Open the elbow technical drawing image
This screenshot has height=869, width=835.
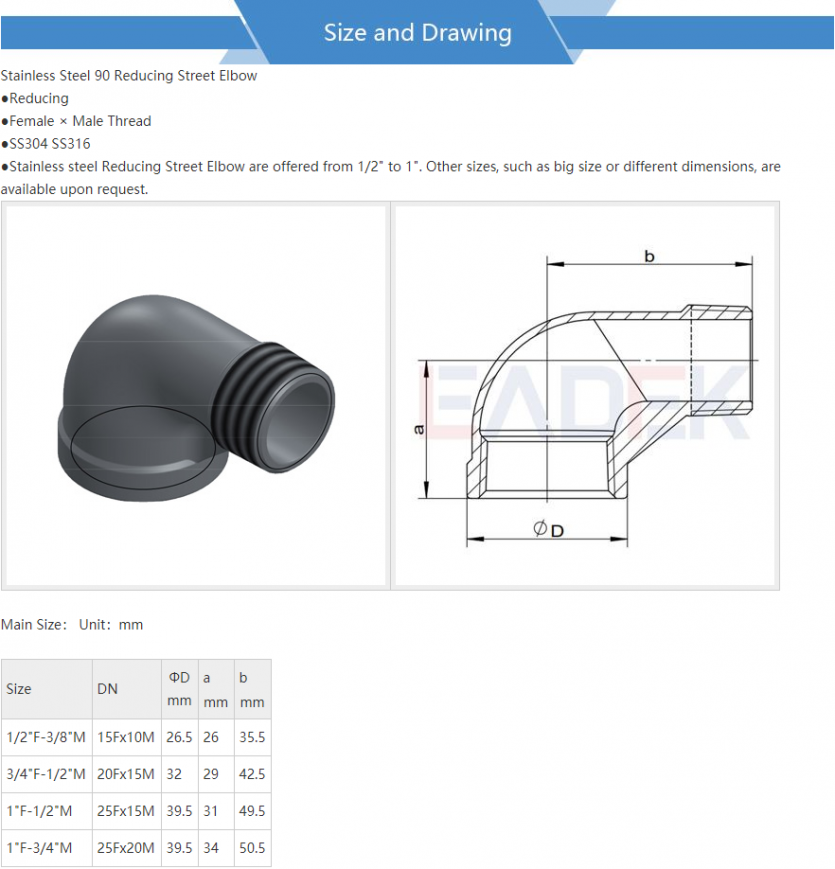(586, 395)
